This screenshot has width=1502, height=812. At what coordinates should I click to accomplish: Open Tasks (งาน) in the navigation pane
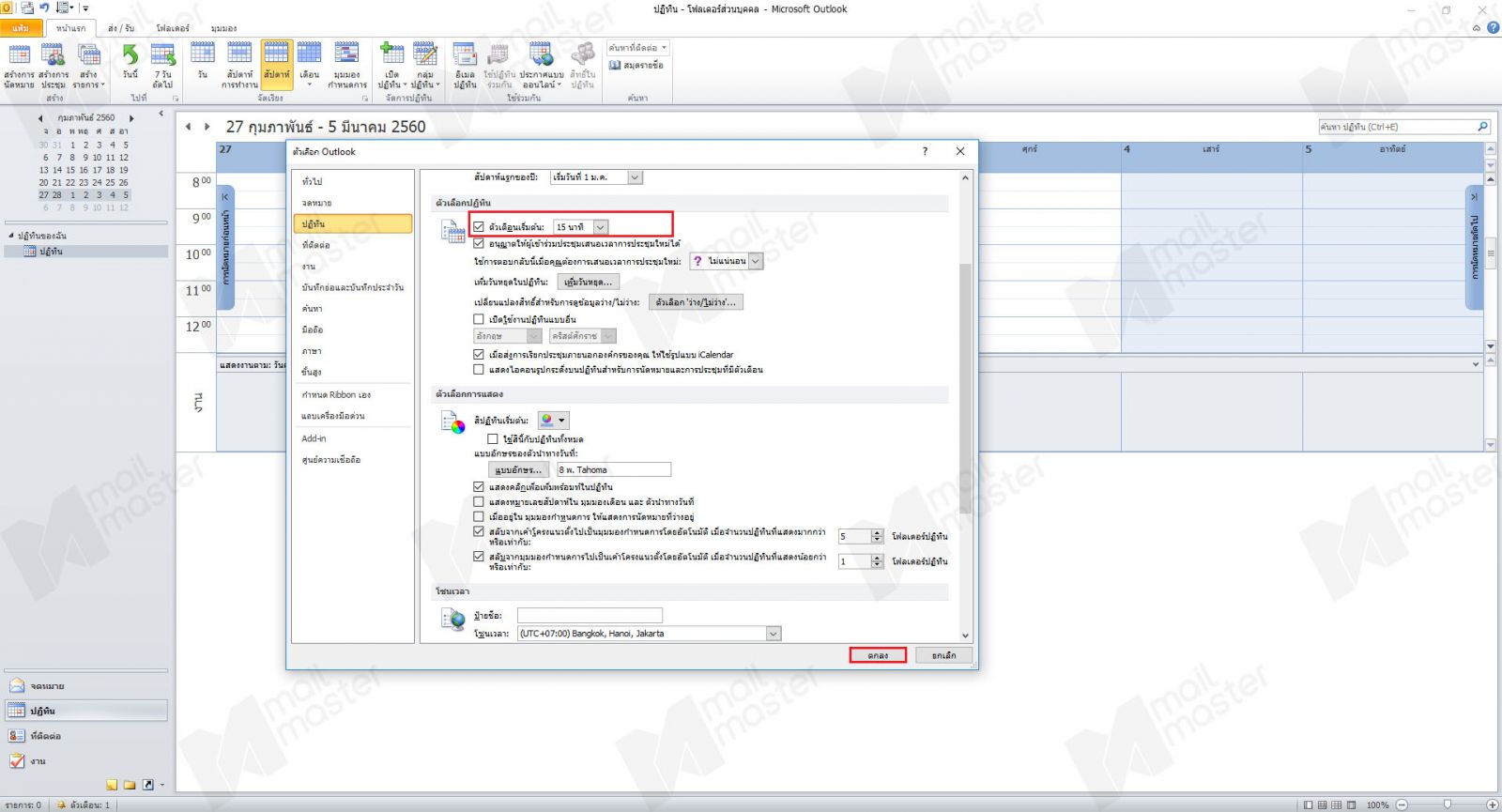86,761
